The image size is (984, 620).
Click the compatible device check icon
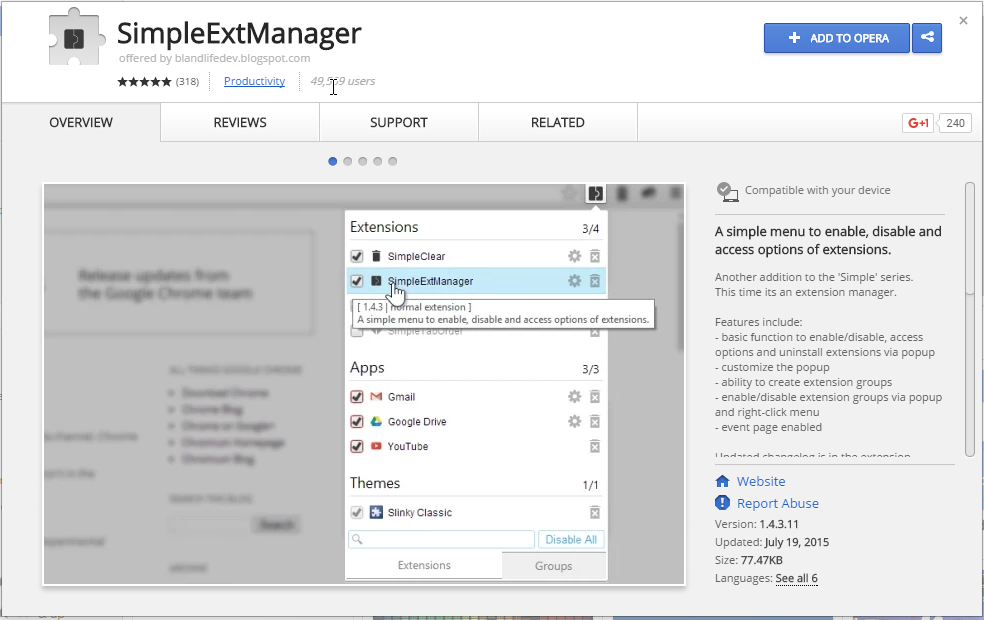click(727, 191)
